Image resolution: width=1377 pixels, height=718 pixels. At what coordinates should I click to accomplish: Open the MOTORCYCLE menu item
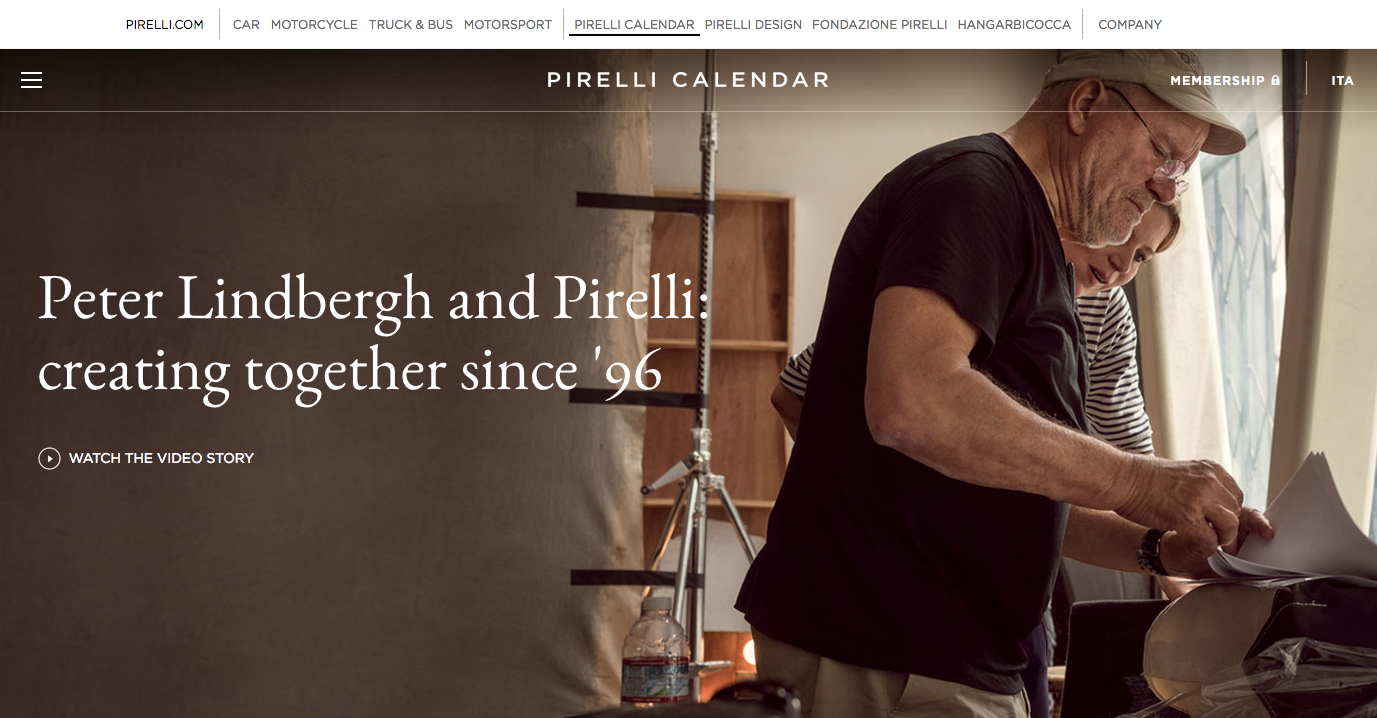(314, 24)
